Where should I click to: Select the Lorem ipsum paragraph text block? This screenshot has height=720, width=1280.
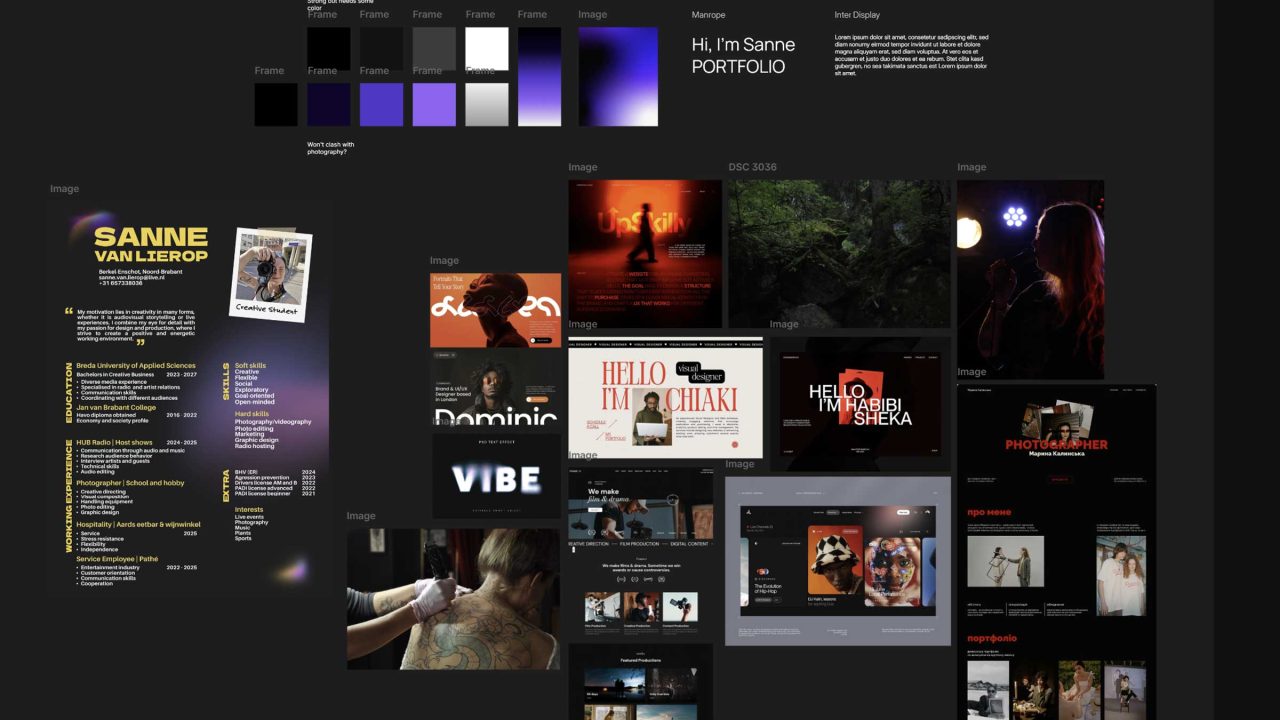(911, 55)
